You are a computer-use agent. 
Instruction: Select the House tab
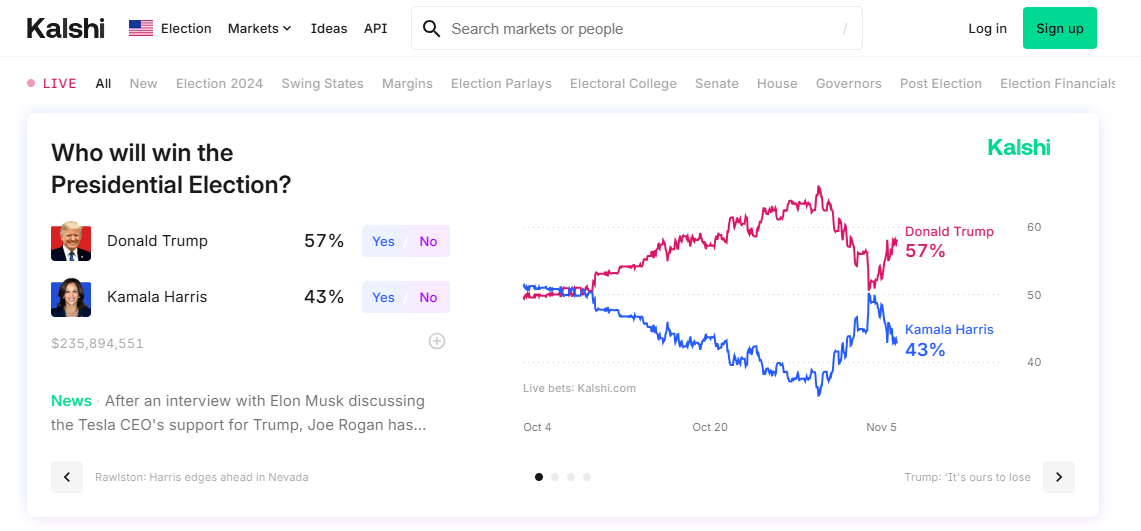click(x=777, y=84)
